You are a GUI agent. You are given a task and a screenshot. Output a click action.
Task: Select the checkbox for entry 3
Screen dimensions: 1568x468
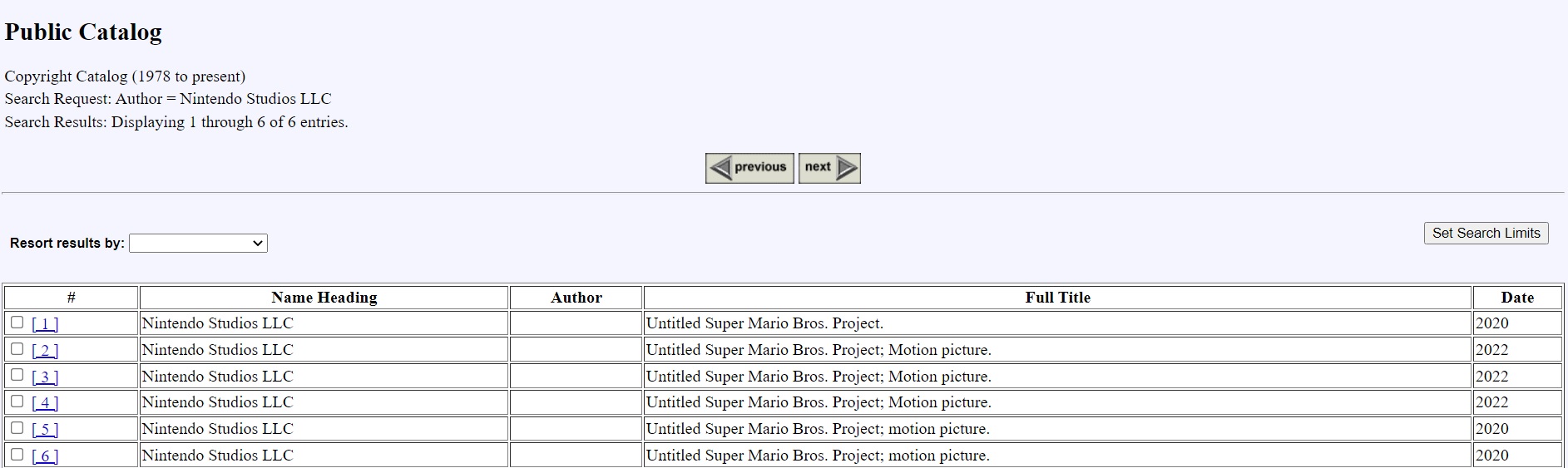point(17,375)
